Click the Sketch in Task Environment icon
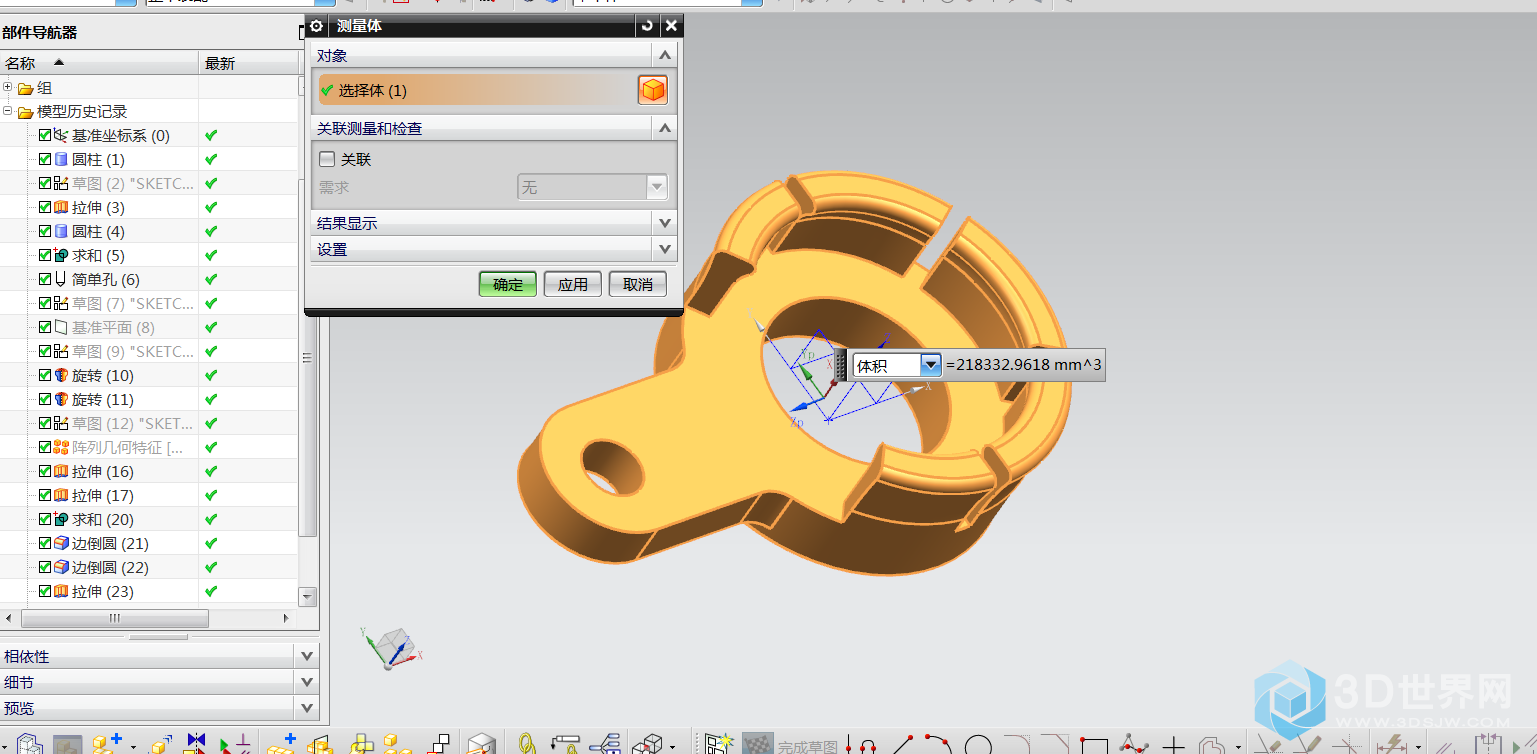1537x754 pixels. click(x=718, y=745)
